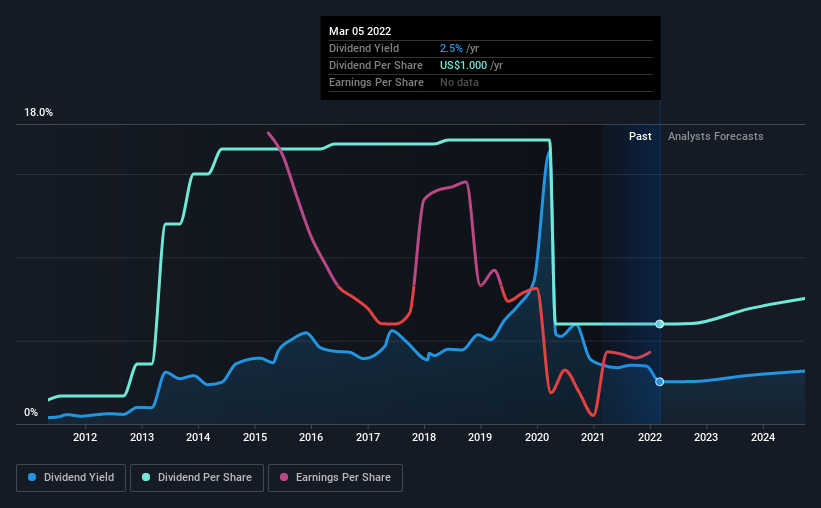The width and height of the screenshot is (821, 508).
Task: Click the tooltip date 'Mar 05 2022'
Action: pyautogui.click(x=360, y=31)
